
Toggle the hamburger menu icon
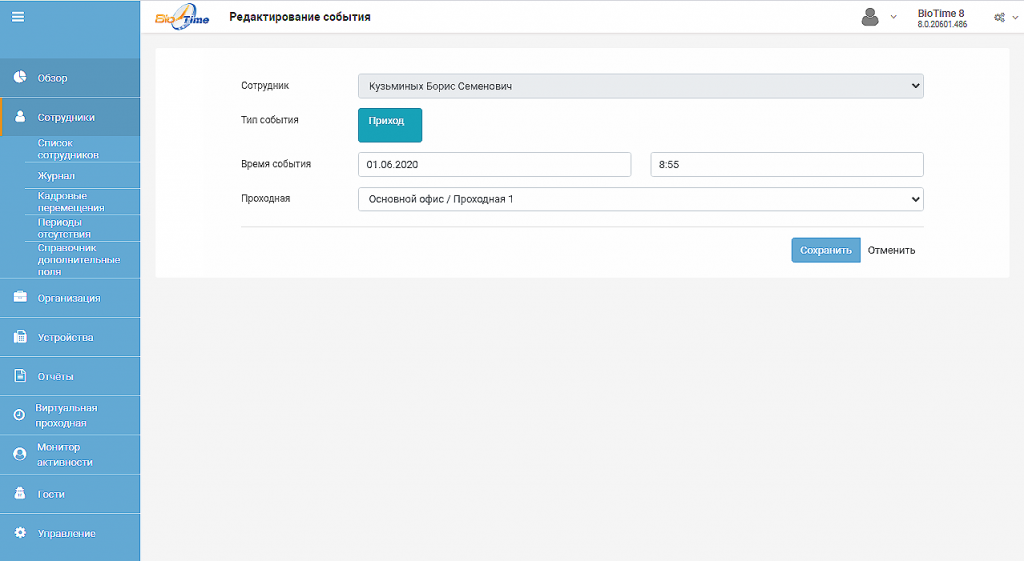tap(18, 17)
